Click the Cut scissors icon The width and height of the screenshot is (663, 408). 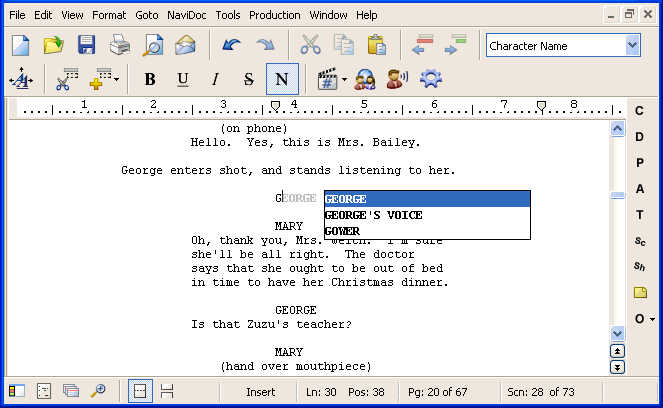(310, 45)
